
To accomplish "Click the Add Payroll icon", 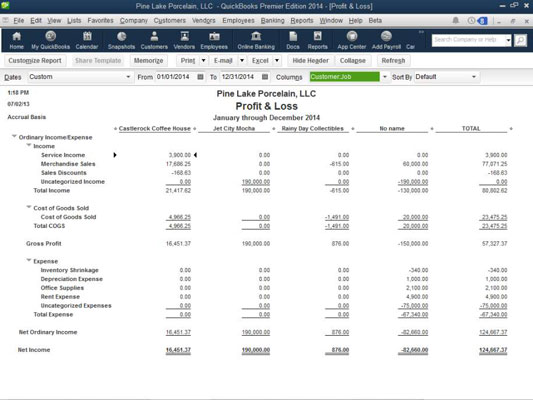I will [386, 40].
